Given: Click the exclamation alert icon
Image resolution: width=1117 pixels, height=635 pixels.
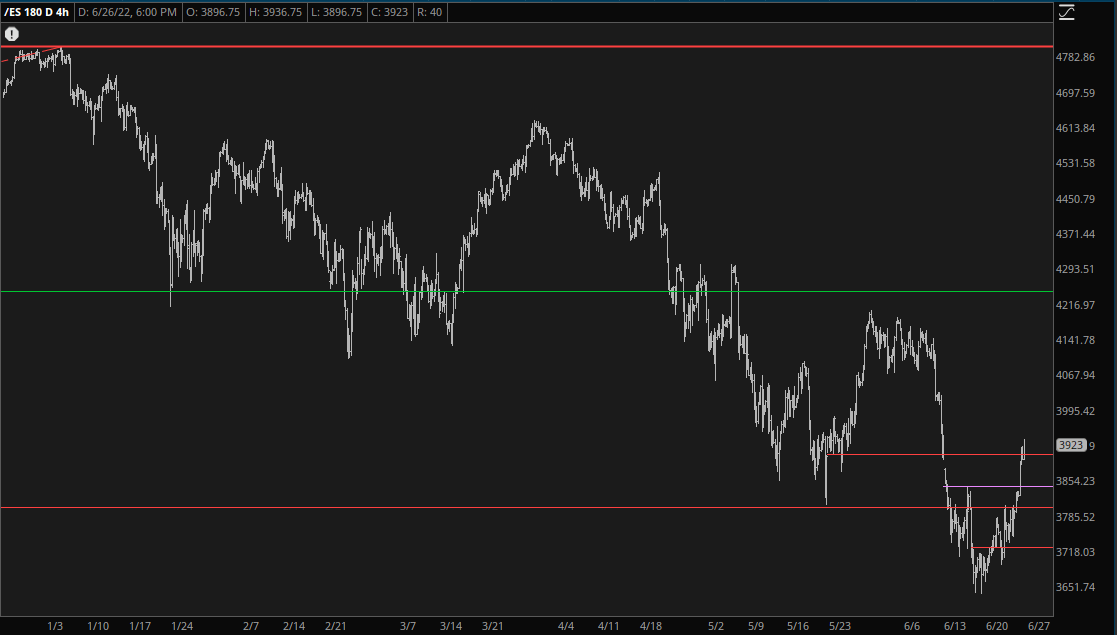Looking at the screenshot, I should (x=12, y=34).
